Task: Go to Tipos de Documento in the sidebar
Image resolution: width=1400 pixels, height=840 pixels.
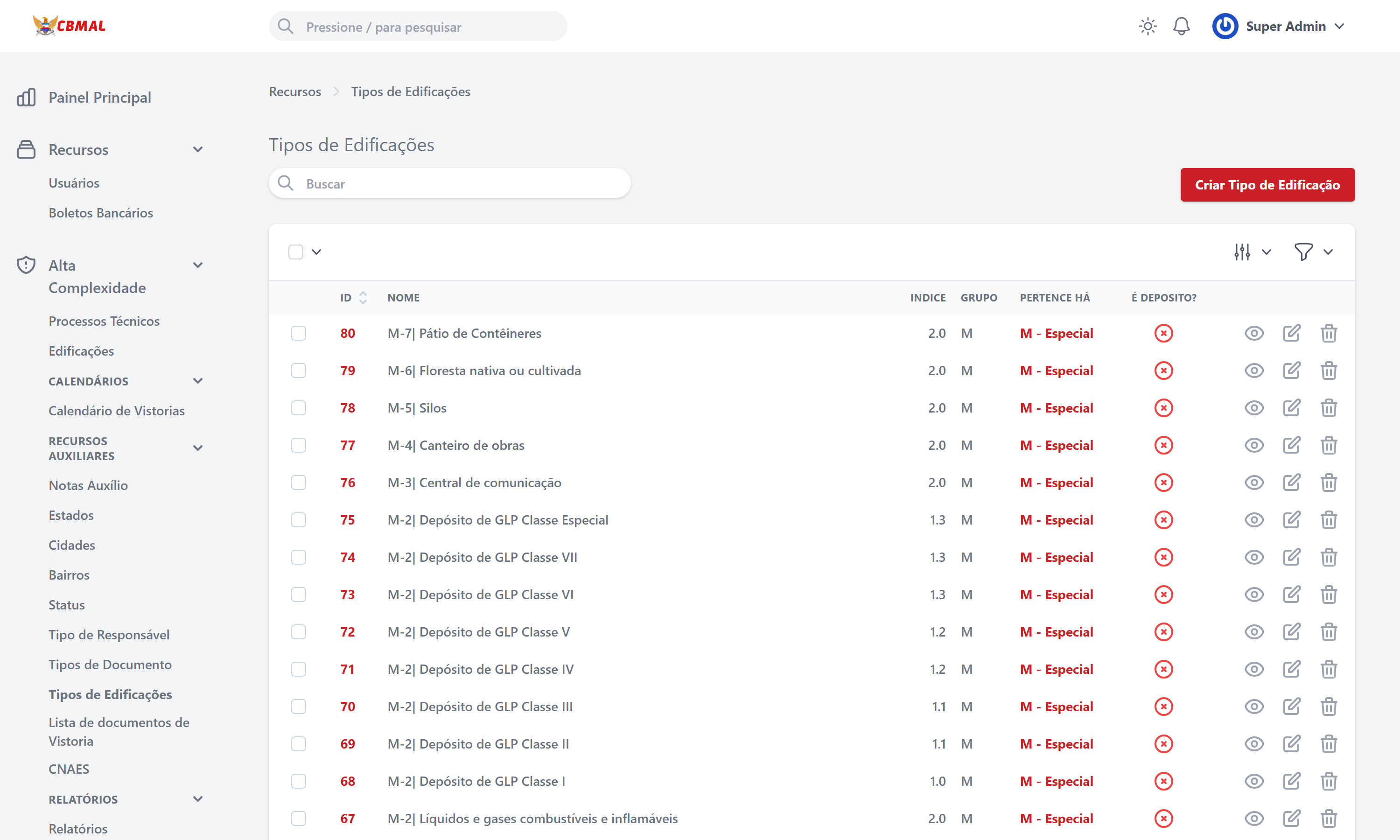Action: click(110, 665)
